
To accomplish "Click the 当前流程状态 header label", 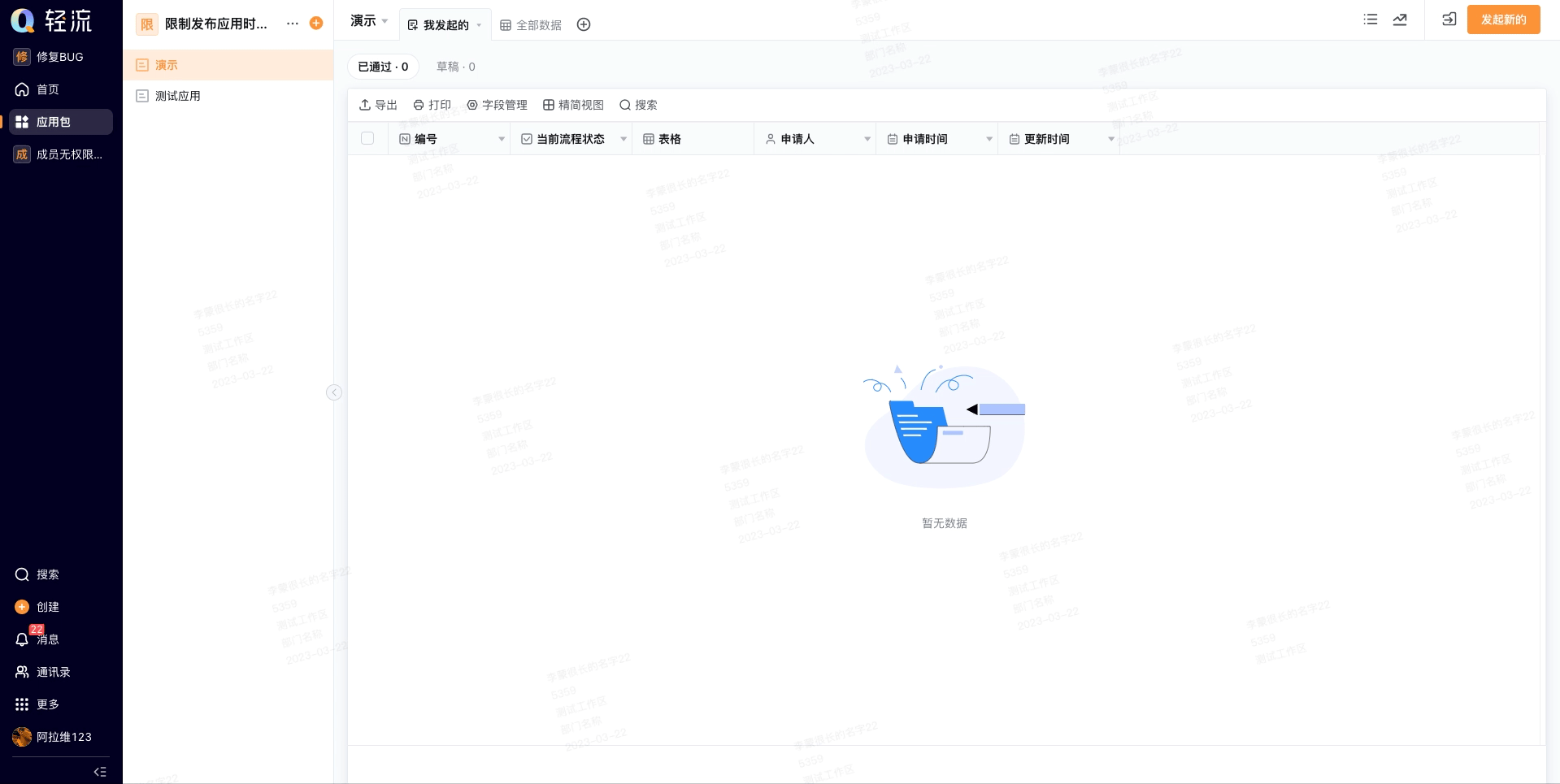I will tap(571, 139).
